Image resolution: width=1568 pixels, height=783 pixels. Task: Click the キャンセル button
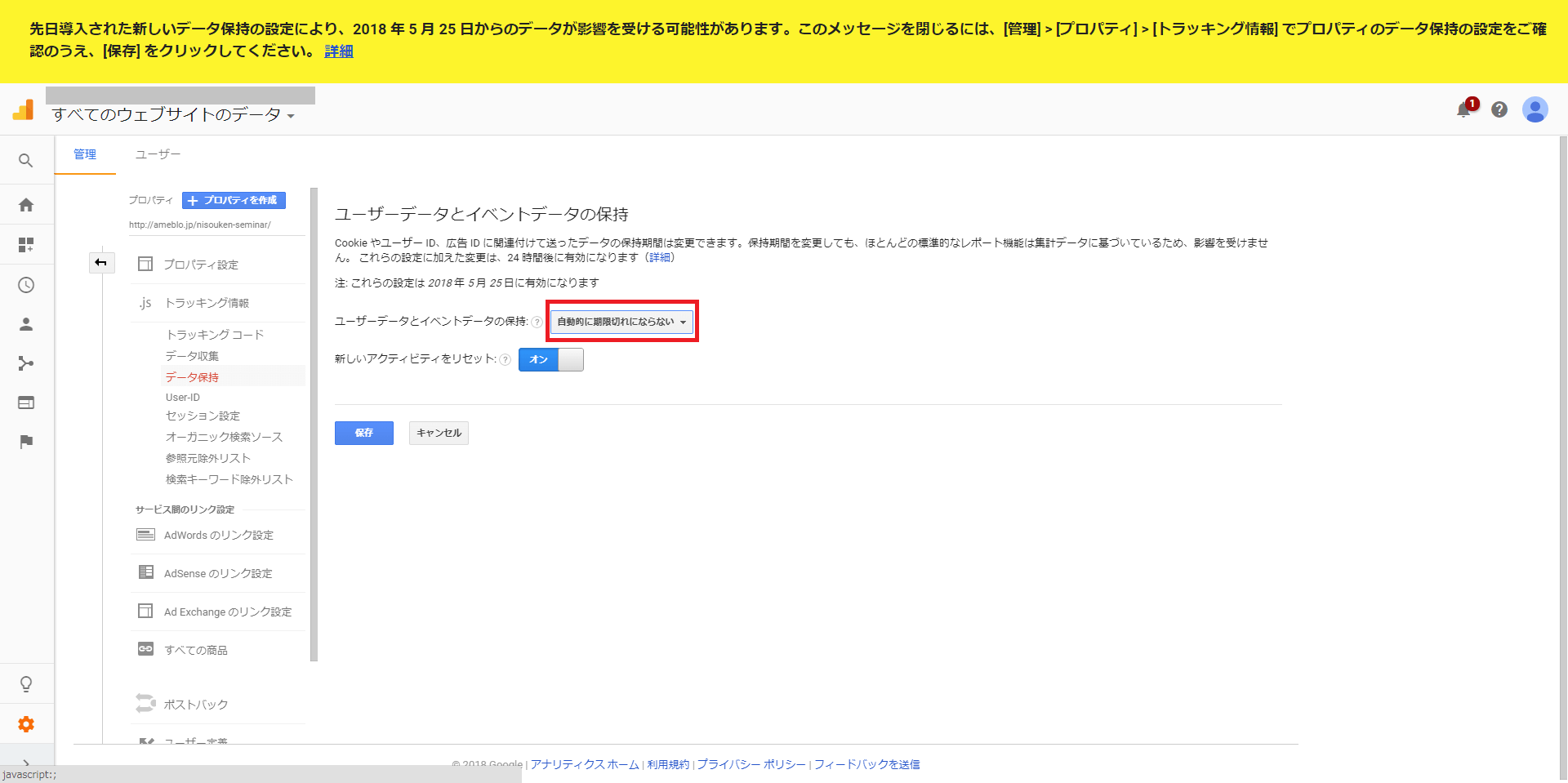pyautogui.click(x=439, y=433)
